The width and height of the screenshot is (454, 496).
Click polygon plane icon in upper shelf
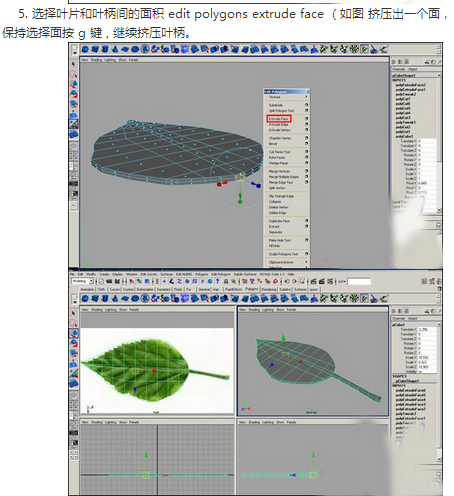point(125,49)
